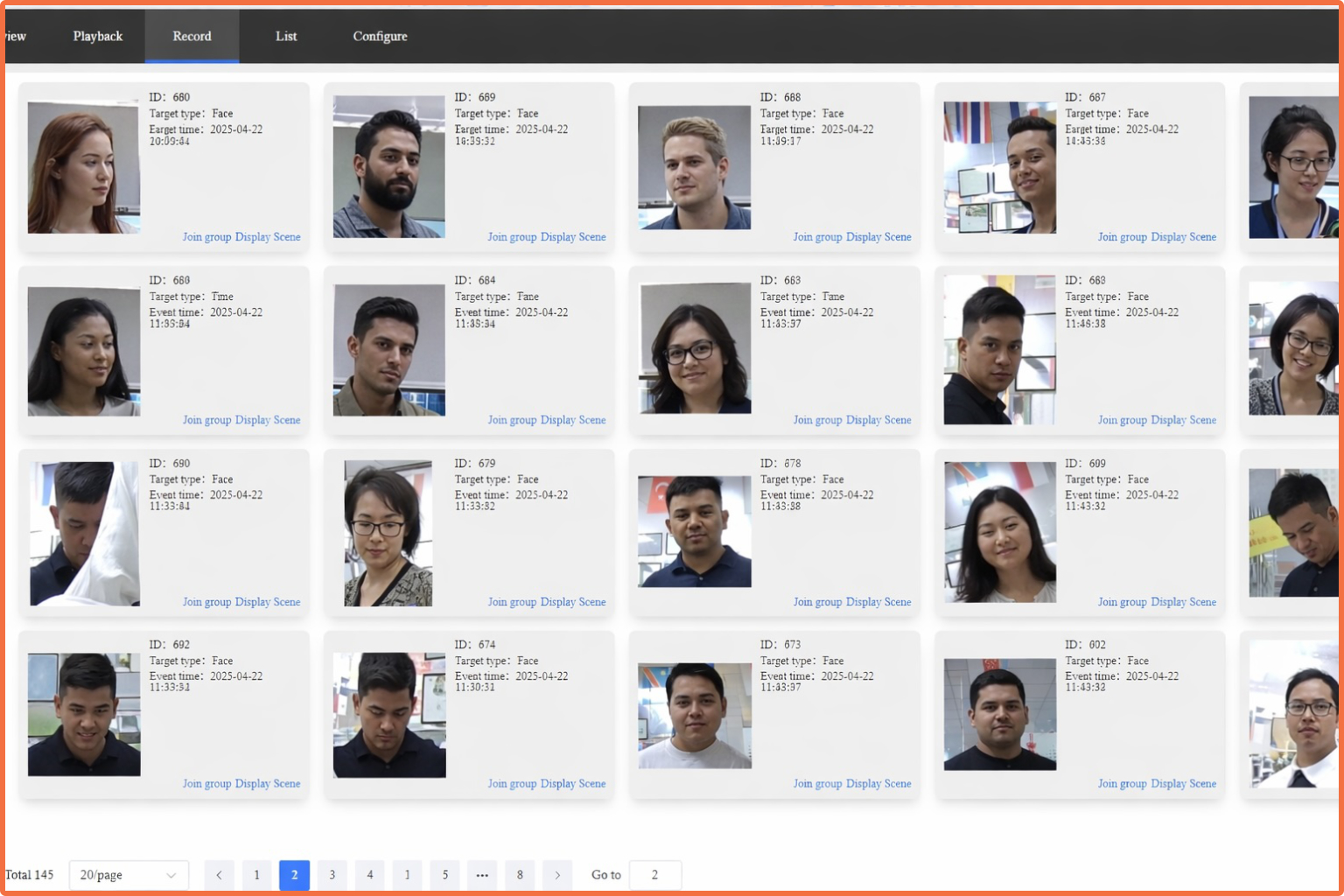Switch to the List tab
This screenshot has width=1344, height=896.
click(x=286, y=36)
